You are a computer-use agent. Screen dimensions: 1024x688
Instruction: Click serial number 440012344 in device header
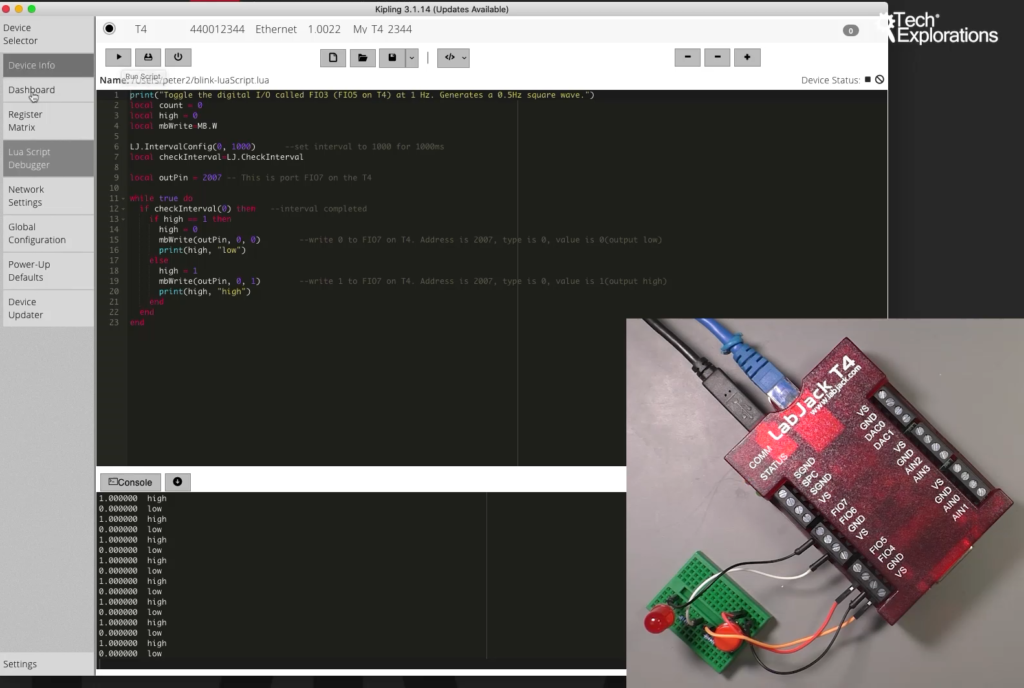[x=217, y=29]
